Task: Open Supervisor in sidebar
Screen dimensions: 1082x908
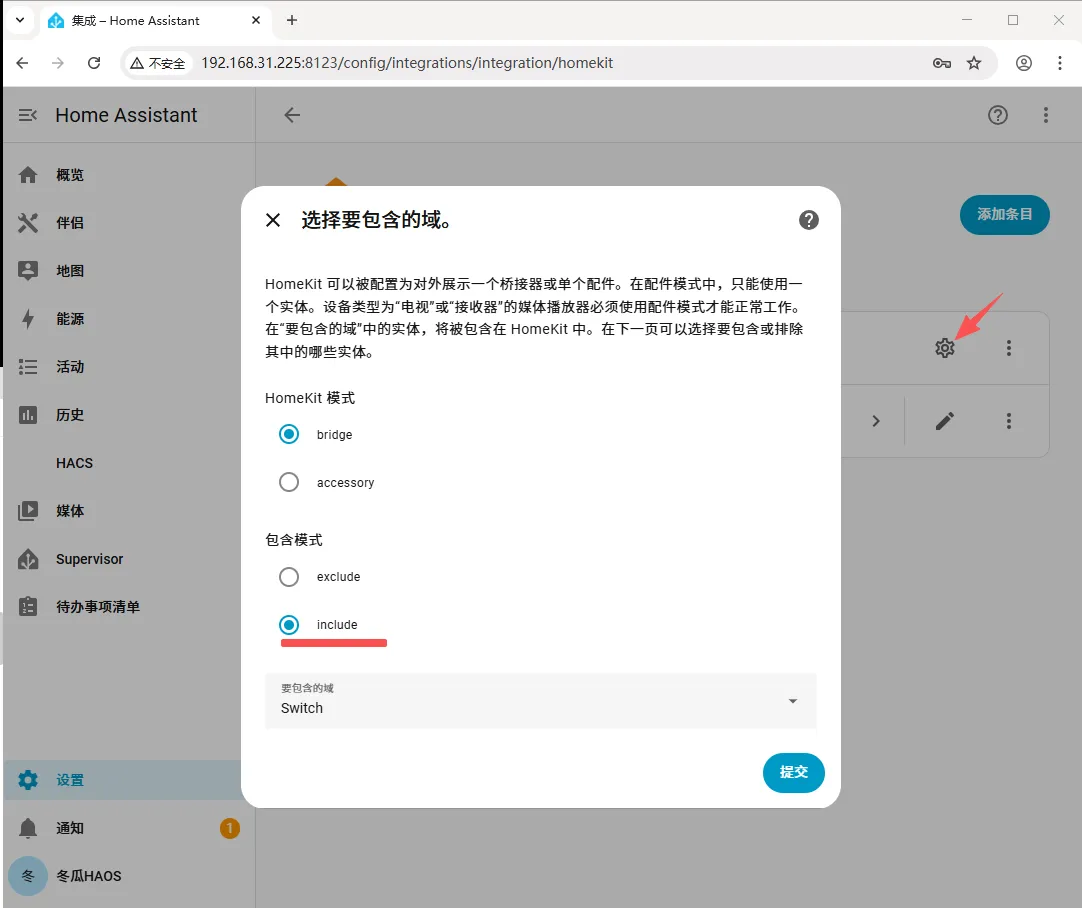Action: pos(128,559)
